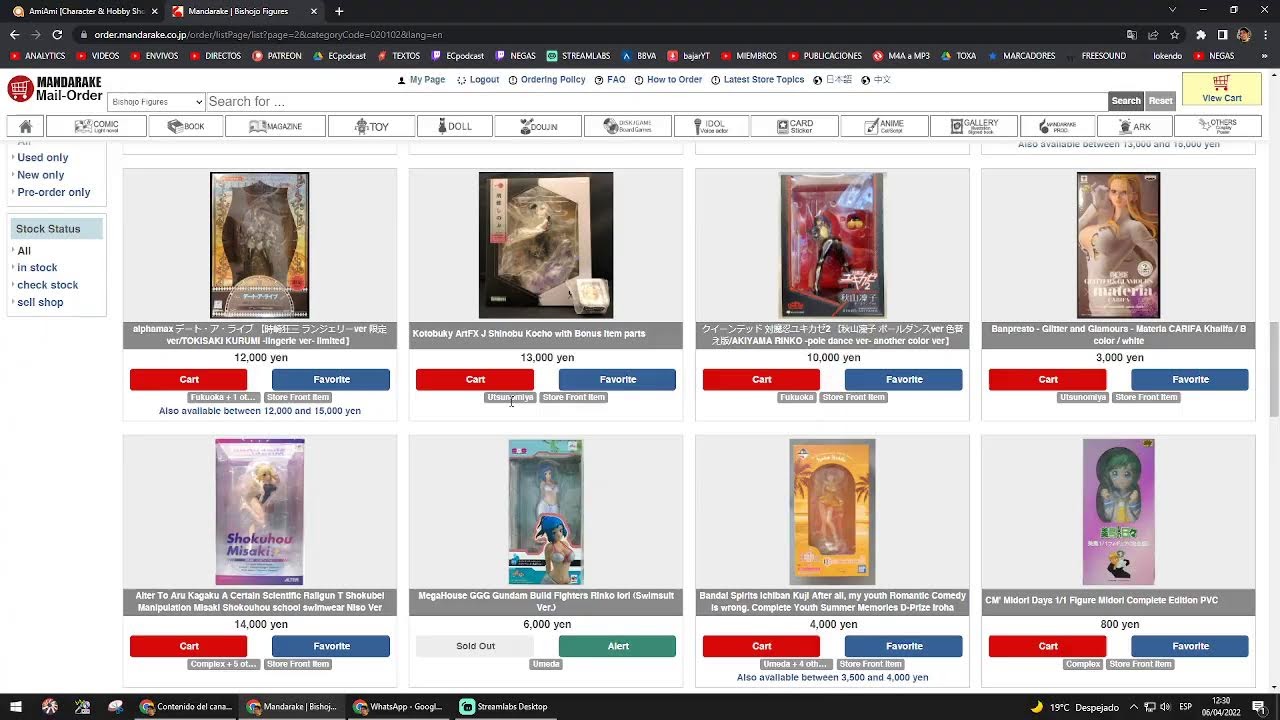Open the STREAMLABS bookmark
This screenshot has width=1280, height=720.
pos(579,56)
